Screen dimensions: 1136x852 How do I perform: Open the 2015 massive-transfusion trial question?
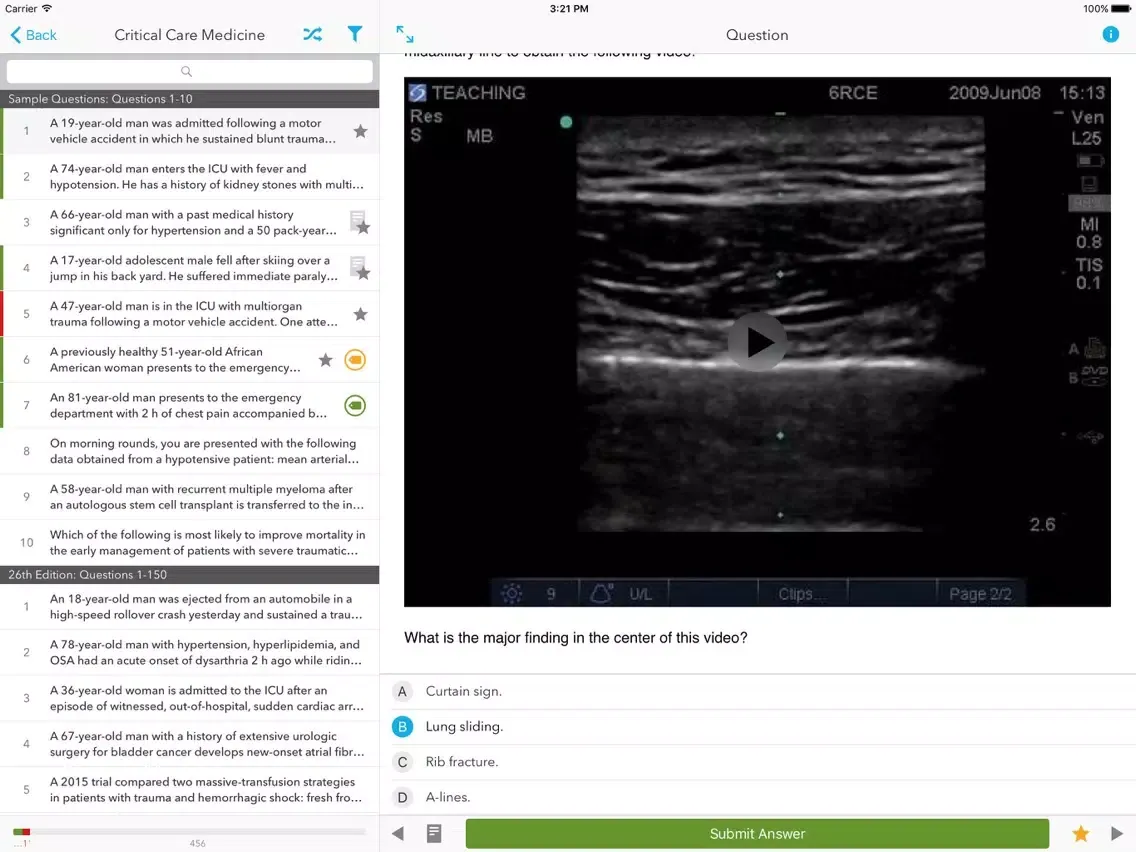(190, 790)
